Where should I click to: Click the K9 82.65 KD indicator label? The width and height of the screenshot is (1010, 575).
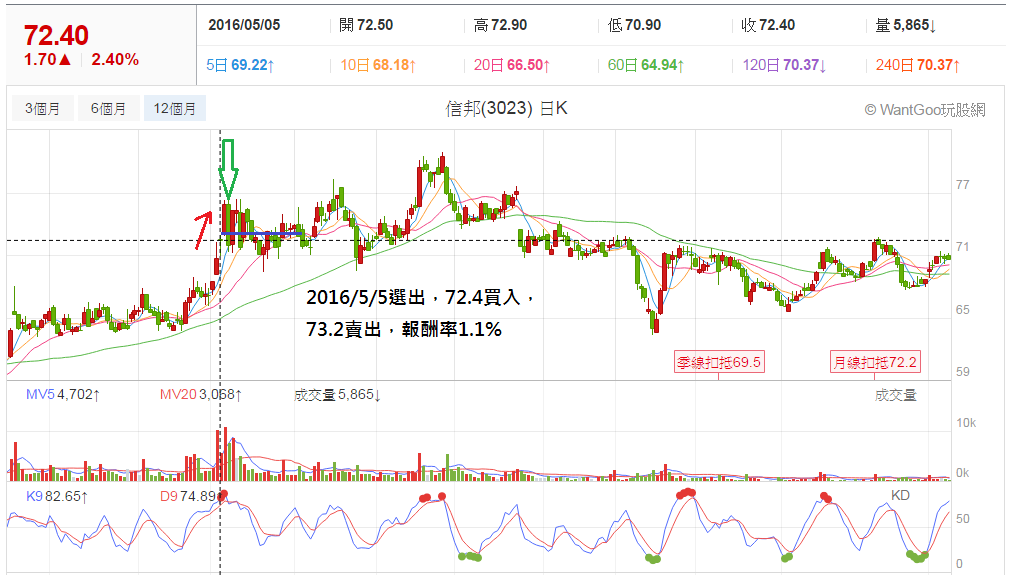(57, 496)
